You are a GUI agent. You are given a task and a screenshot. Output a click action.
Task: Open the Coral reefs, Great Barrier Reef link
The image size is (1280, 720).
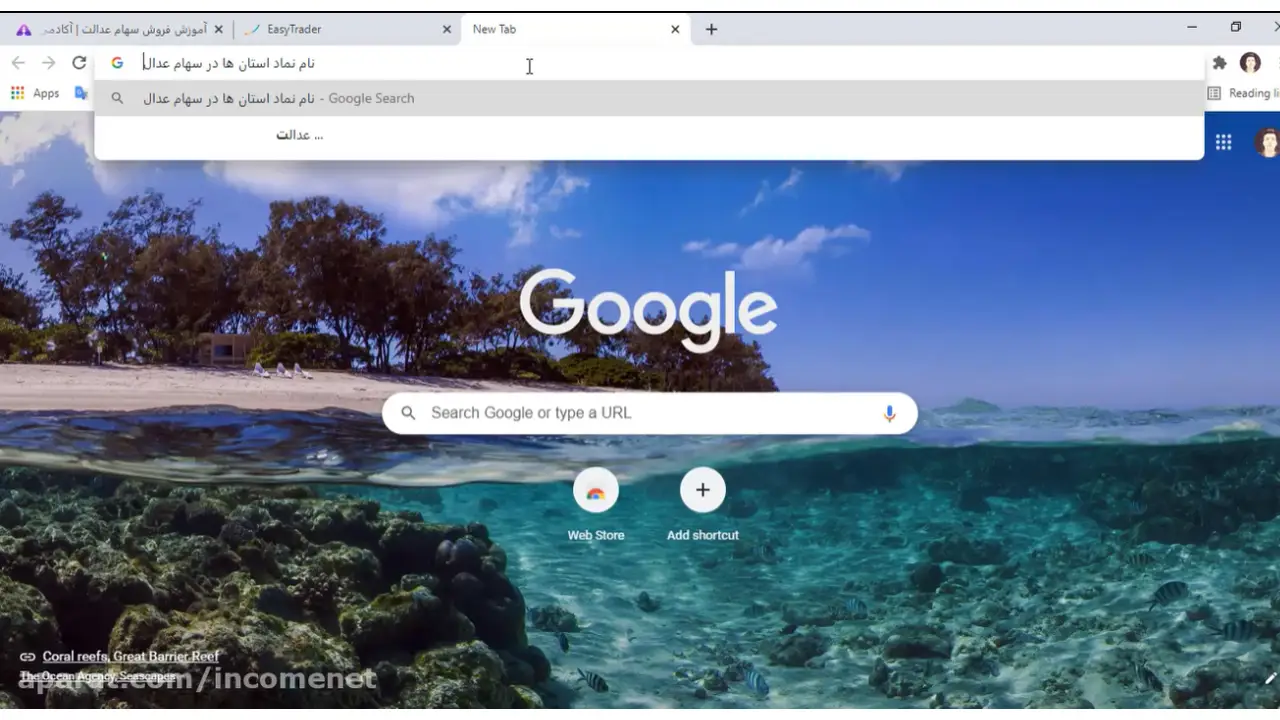[x=131, y=657]
